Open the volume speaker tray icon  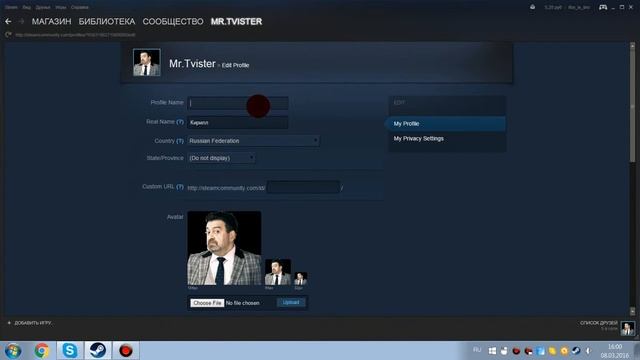coord(588,351)
